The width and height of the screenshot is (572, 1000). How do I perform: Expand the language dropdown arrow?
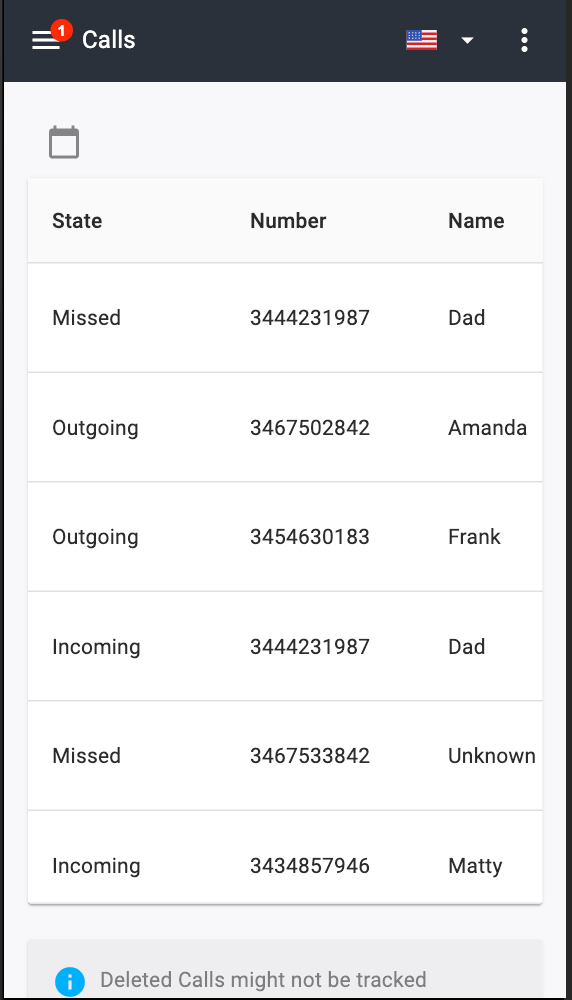click(467, 40)
